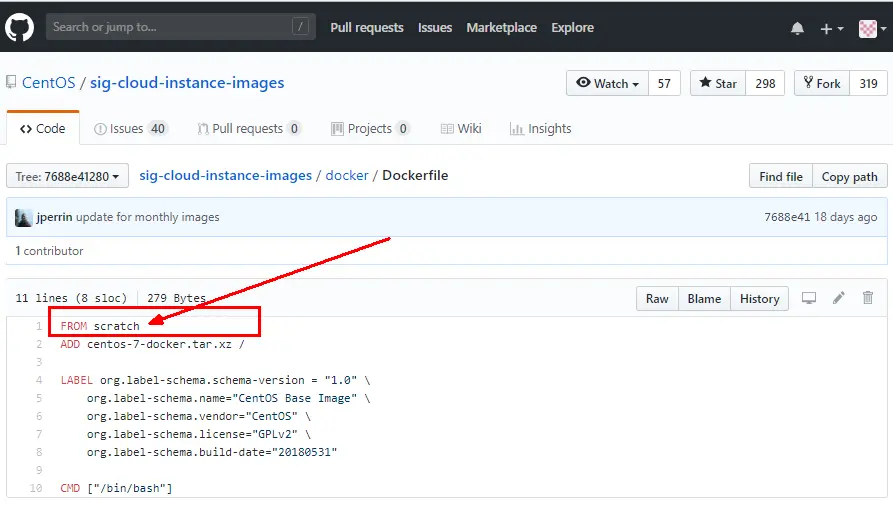Viewport: 893px width, 509px height.
Task: Switch to the Issues tab with 40
Action: [x=130, y=129]
